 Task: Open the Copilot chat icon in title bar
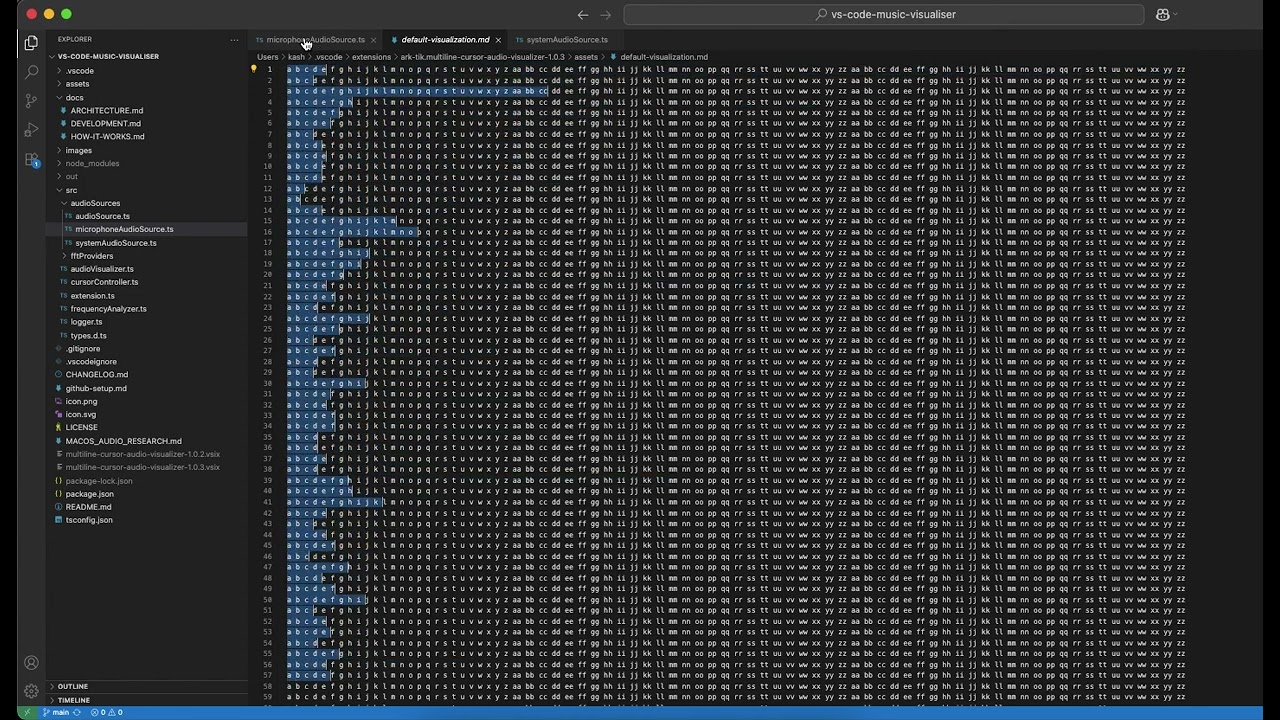(1163, 14)
